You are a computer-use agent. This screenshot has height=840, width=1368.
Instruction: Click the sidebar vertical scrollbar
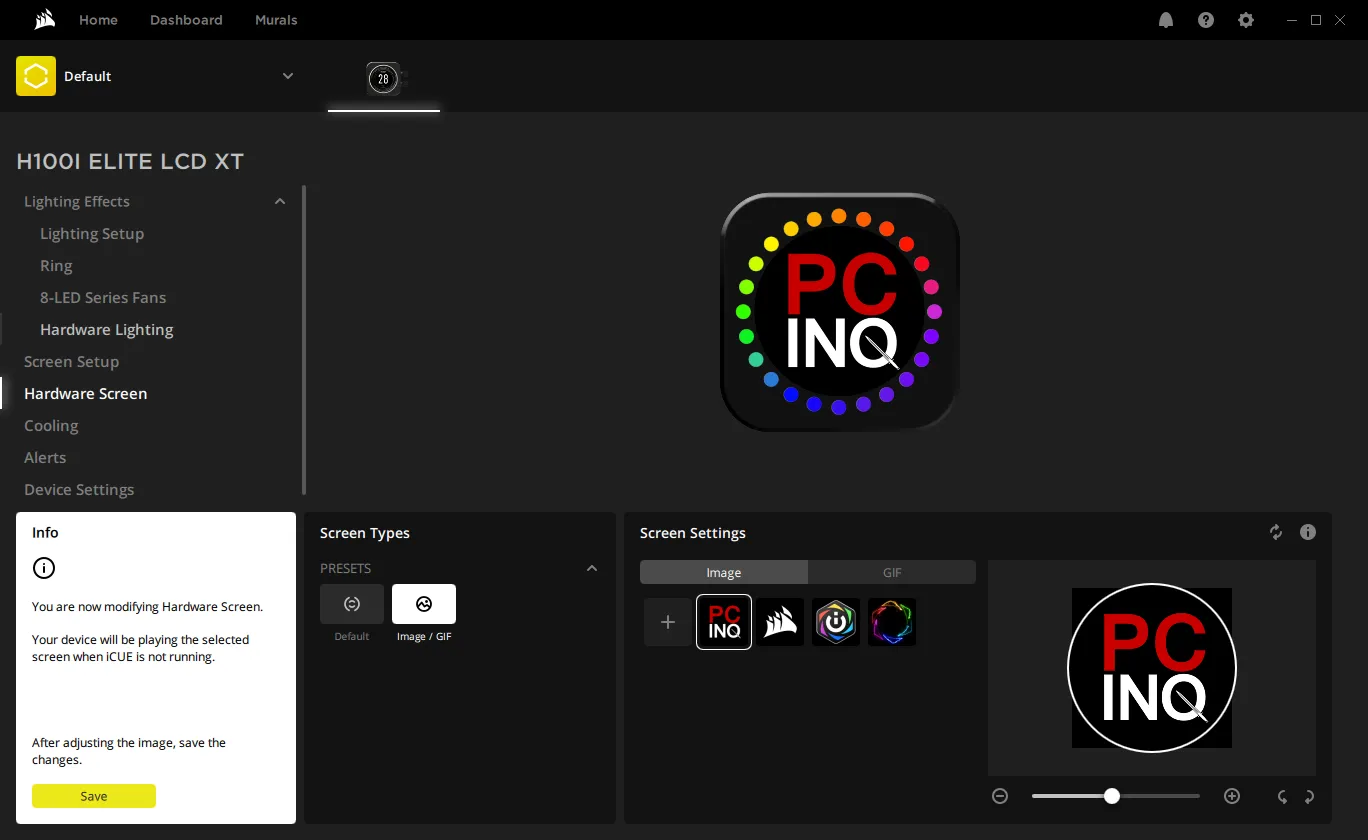point(304,340)
